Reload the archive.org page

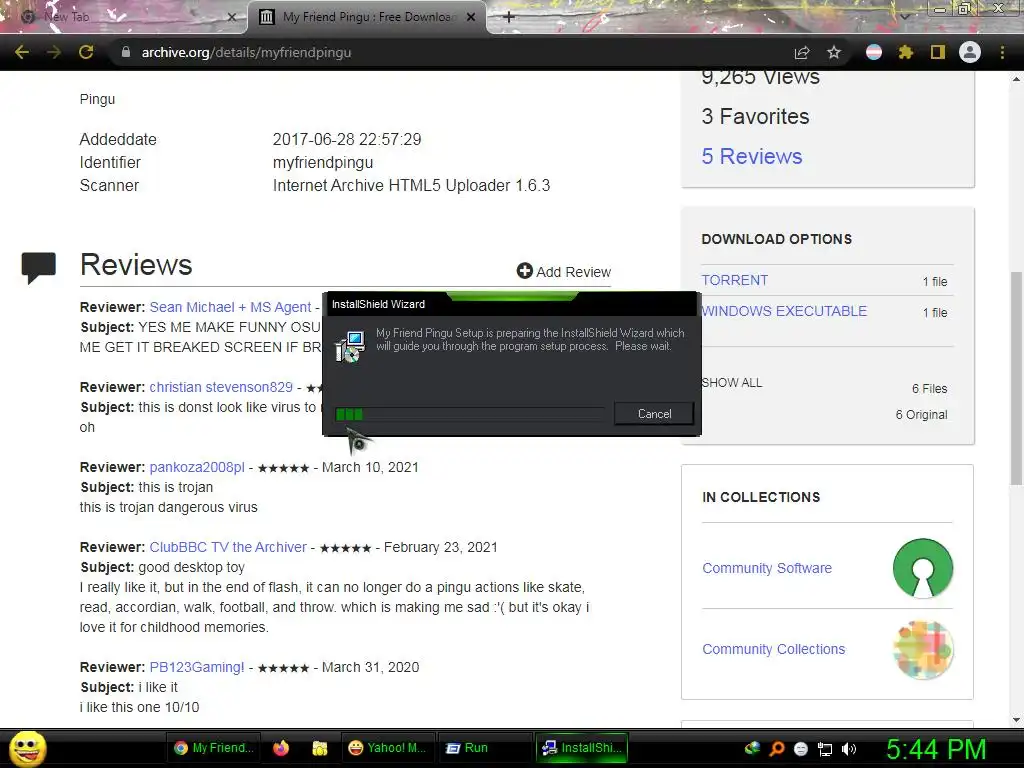[x=86, y=52]
